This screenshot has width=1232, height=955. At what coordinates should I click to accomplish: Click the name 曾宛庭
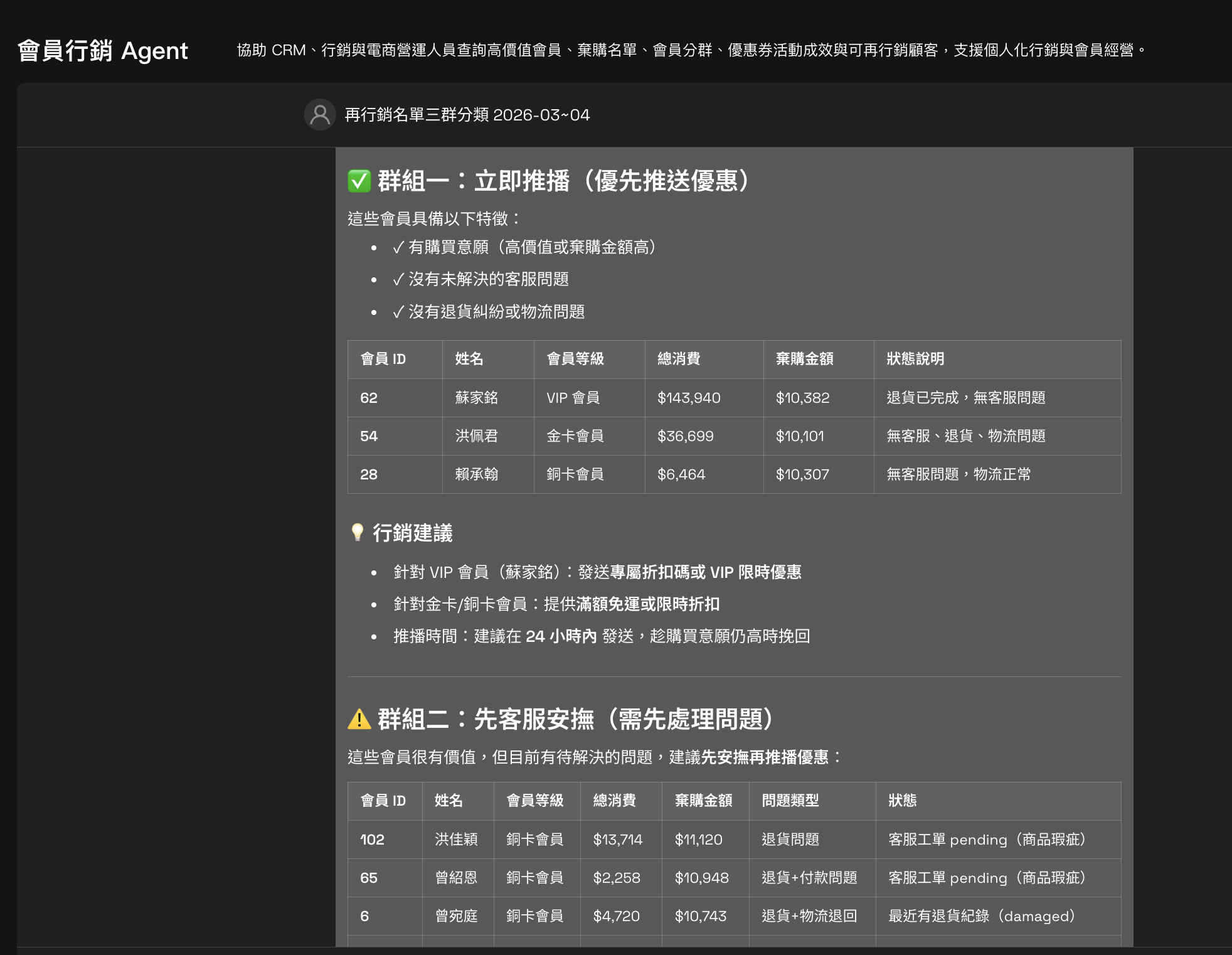point(456,916)
